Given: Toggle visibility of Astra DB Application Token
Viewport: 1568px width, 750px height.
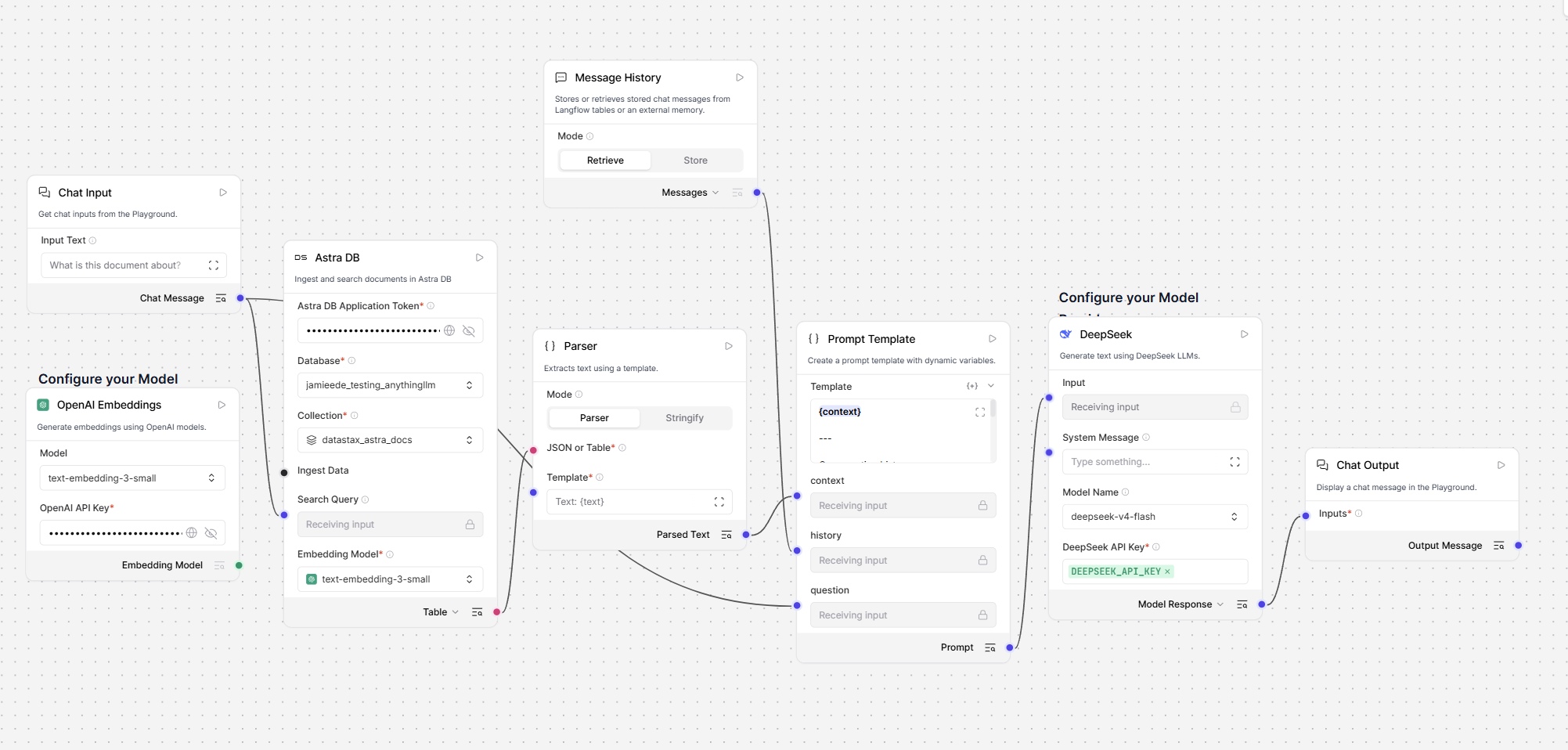Looking at the screenshot, I should coord(469,330).
